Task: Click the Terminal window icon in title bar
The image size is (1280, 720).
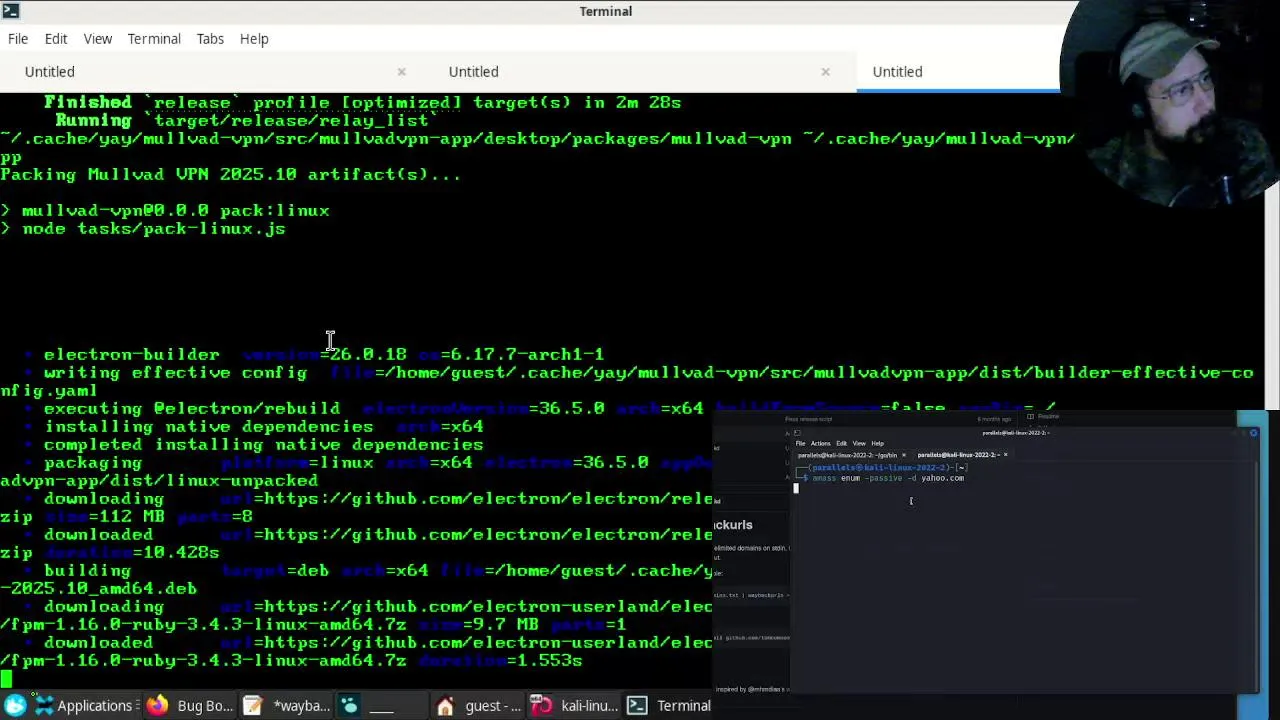Action: pos(9,11)
